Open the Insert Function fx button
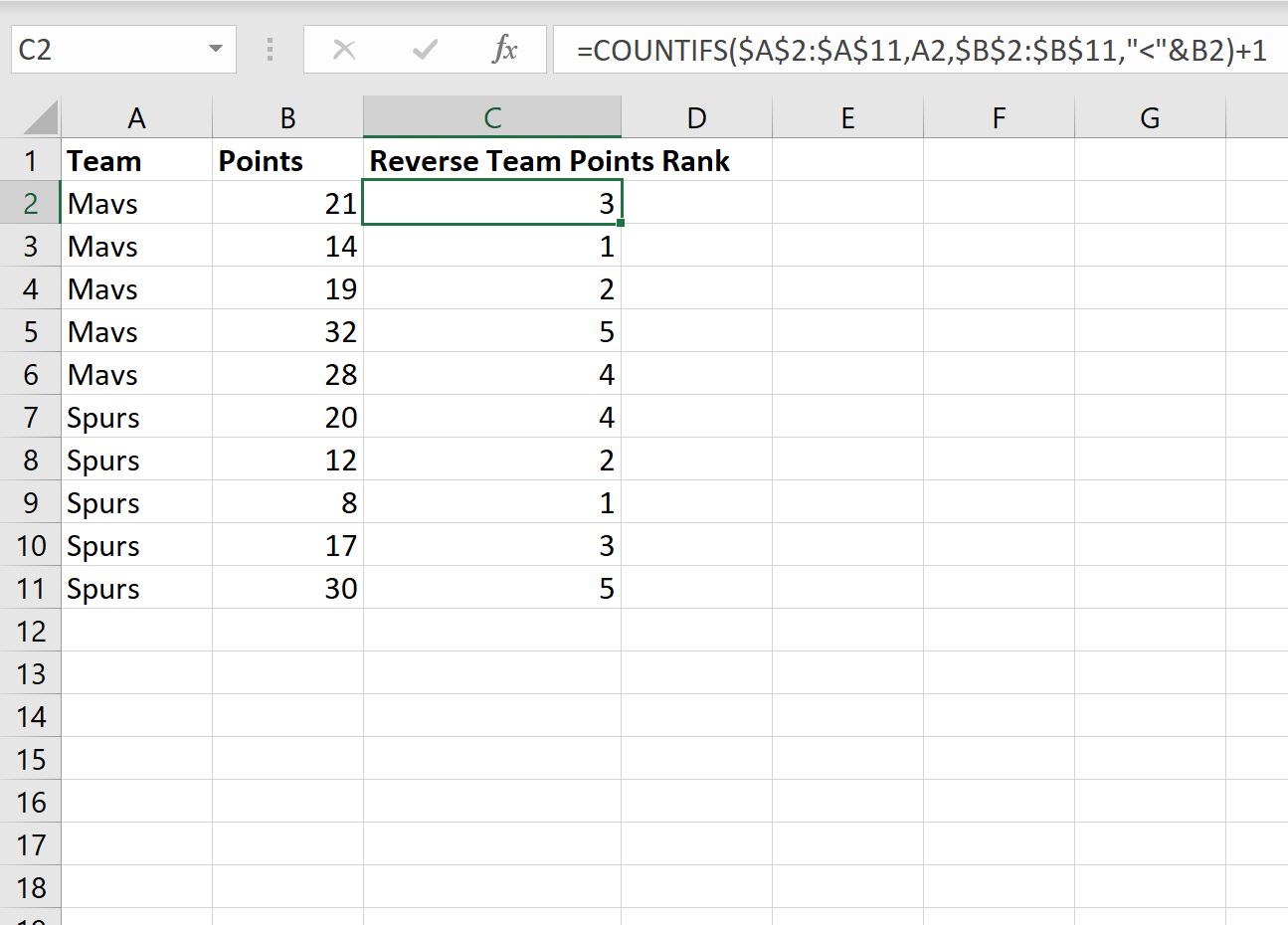 pos(505,50)
